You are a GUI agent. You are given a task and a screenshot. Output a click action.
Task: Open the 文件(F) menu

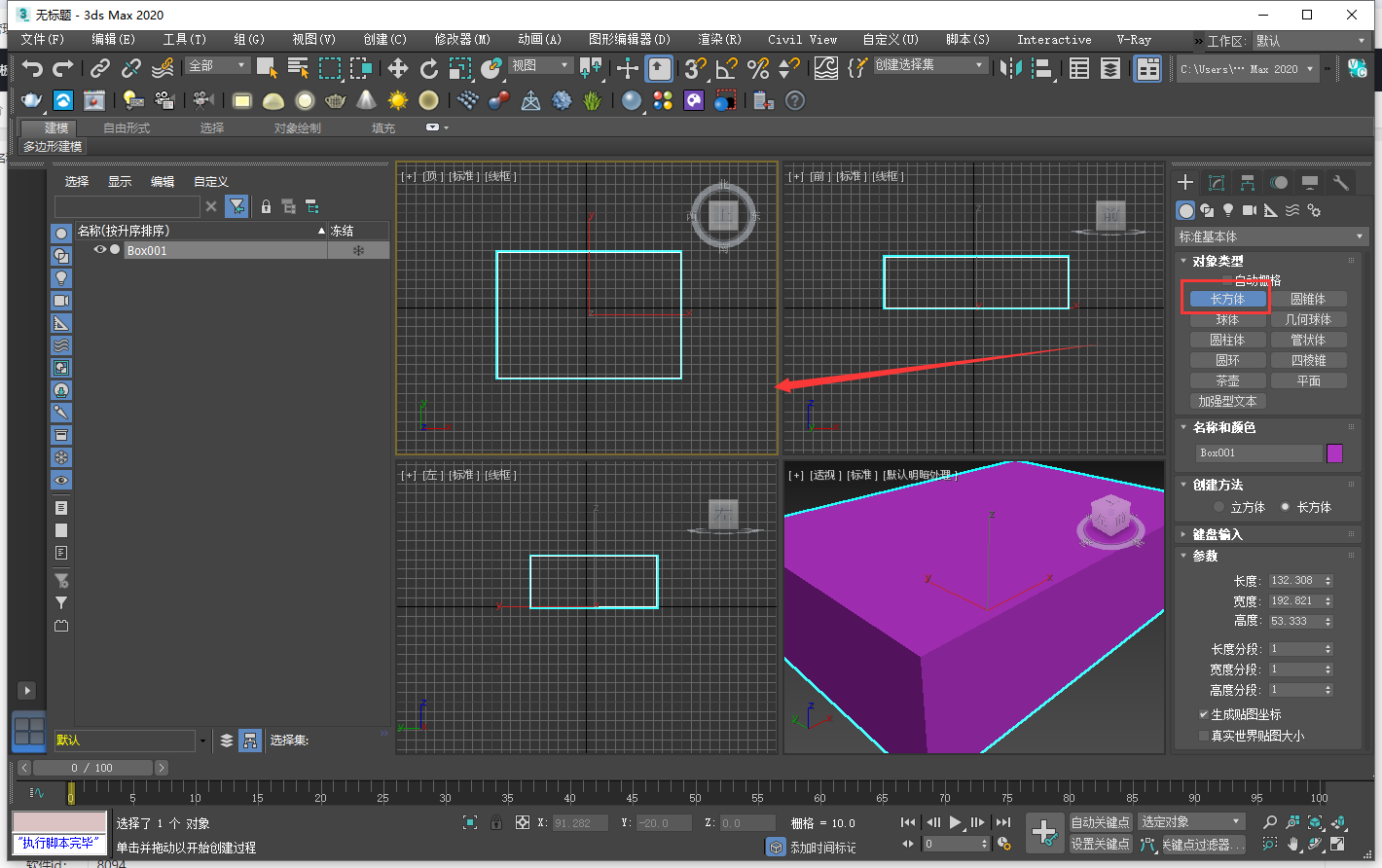[42, 40]
